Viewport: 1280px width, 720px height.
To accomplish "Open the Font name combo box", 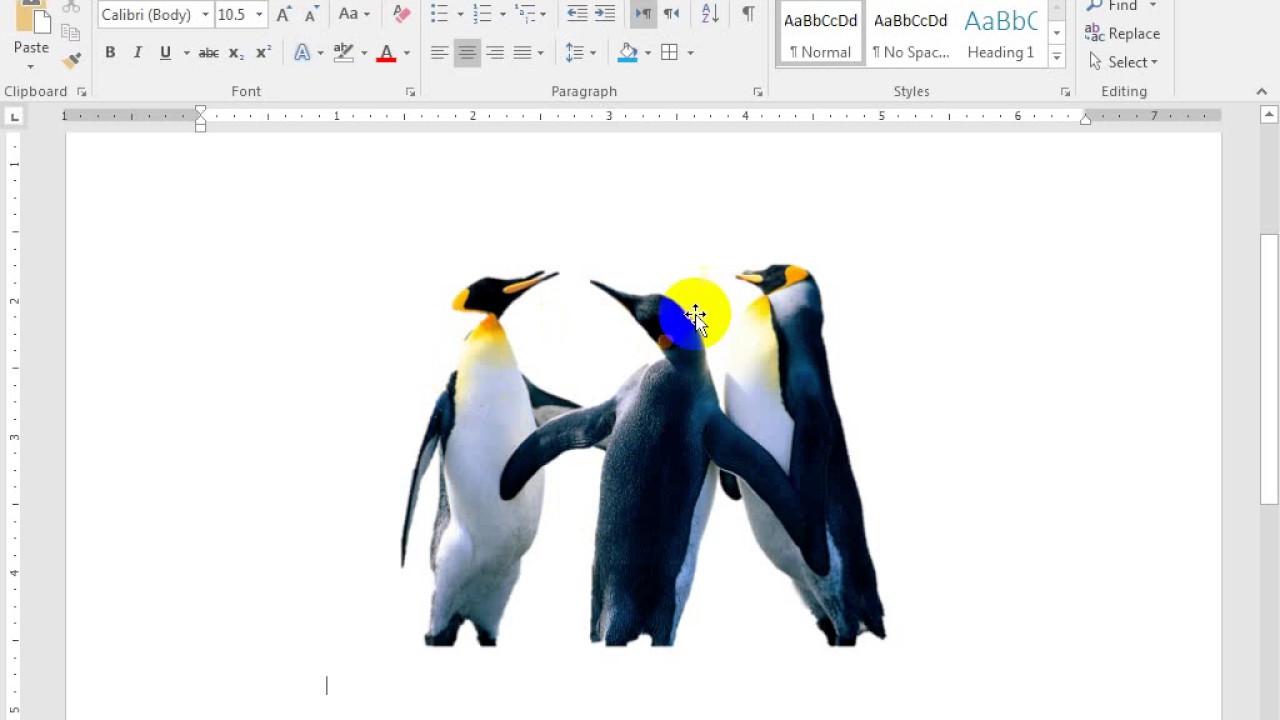I will (x=156, y=14).
